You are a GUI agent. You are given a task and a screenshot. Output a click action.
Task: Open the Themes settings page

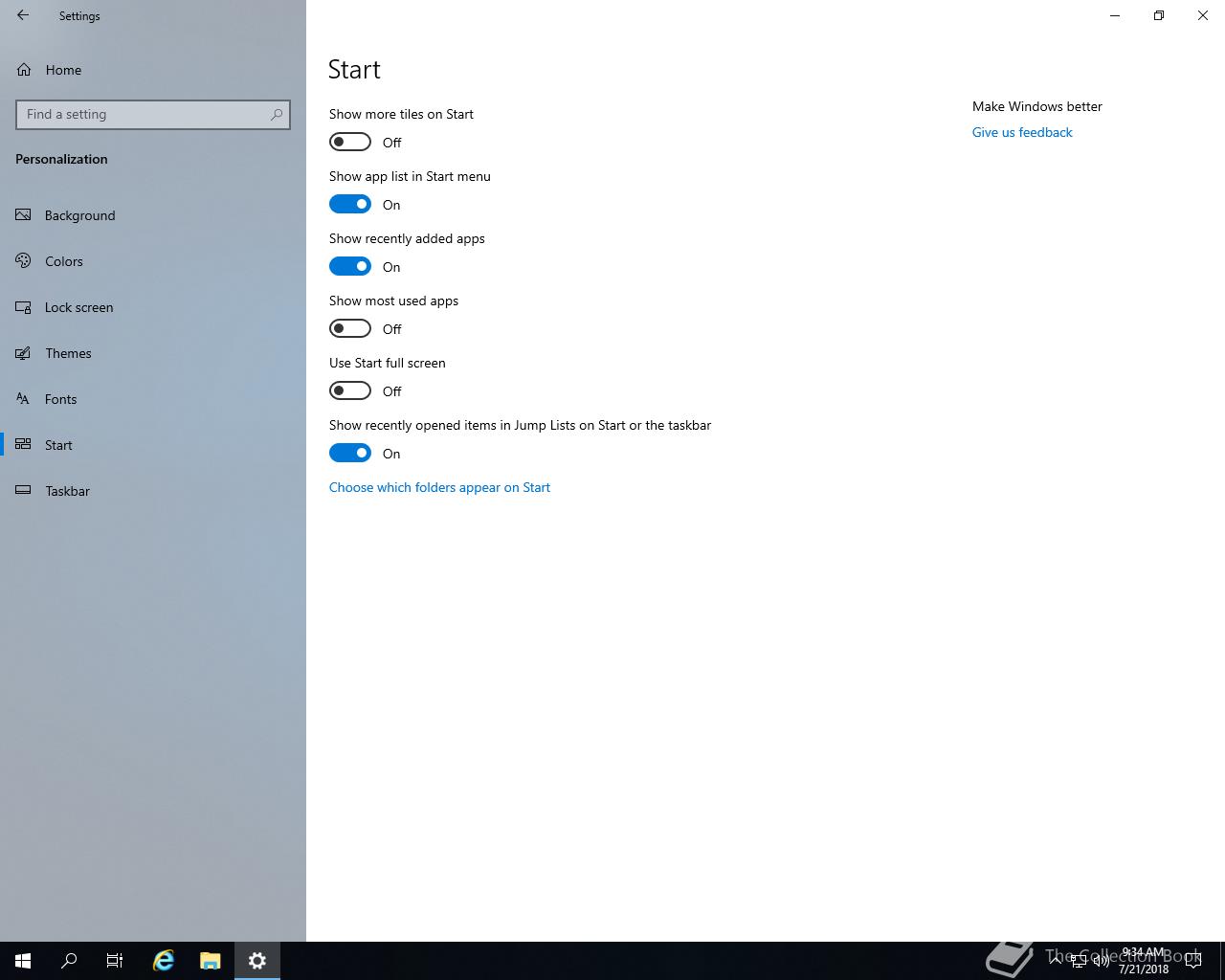pyautogui.click(x=153, y=353)
